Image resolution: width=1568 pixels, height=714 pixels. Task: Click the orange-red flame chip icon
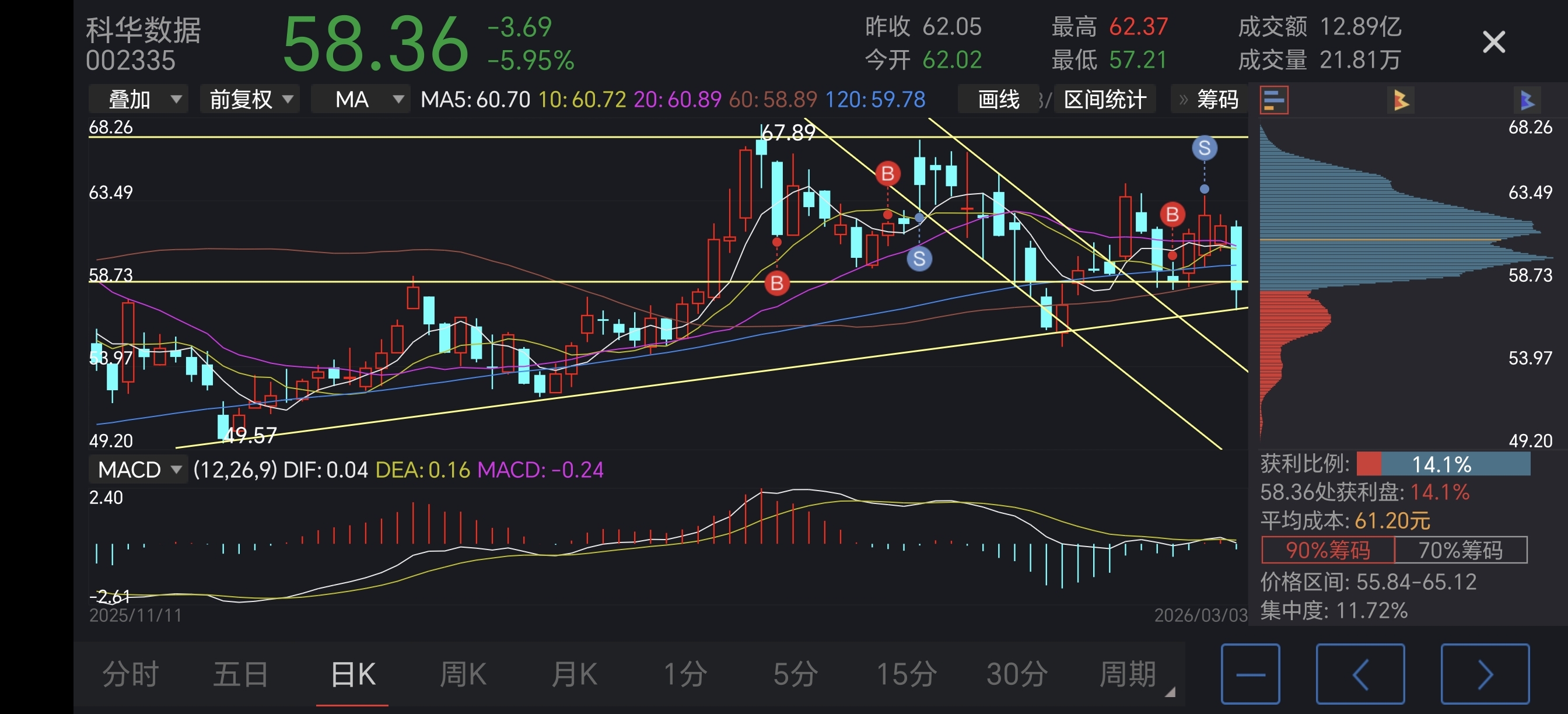1400,100
